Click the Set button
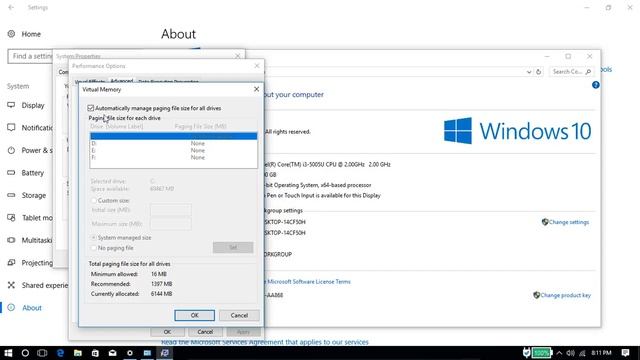 (233, 247)
